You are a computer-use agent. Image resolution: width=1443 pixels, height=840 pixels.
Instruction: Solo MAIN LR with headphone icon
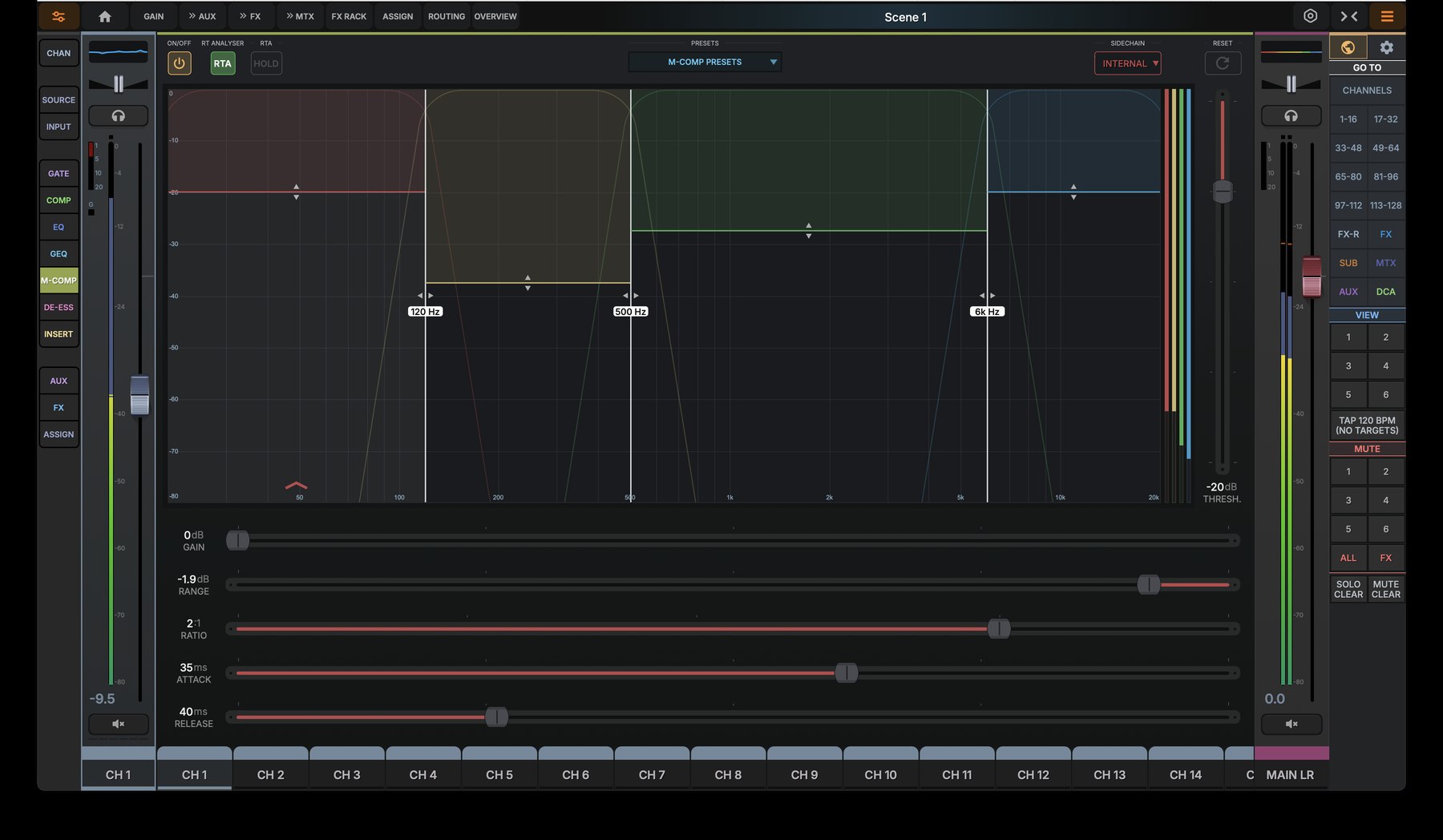[x=1291, y=115]
